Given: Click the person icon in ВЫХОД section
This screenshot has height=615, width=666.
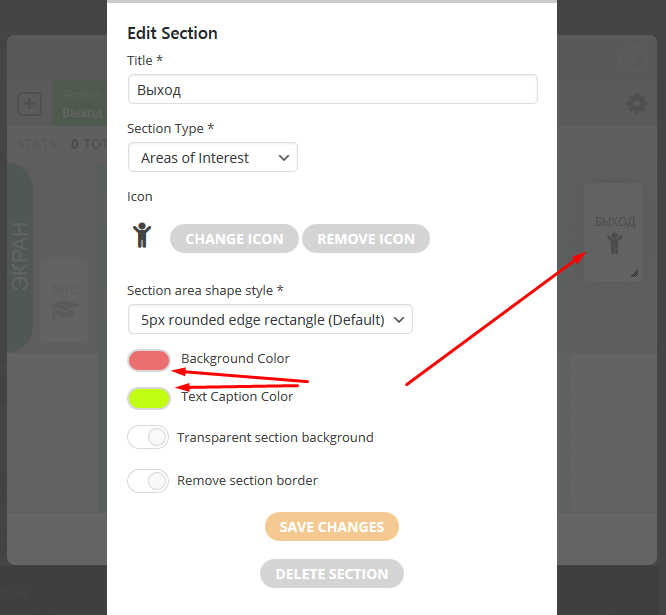Looking at the screenshot, I should 614,243.
